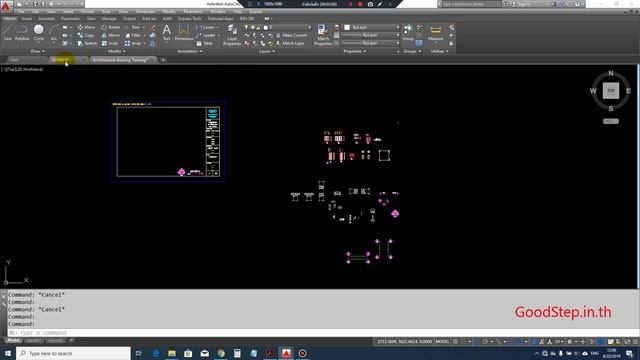Select the Measure utility
This screenshot has height=360, width=640.
pos(436,32)
